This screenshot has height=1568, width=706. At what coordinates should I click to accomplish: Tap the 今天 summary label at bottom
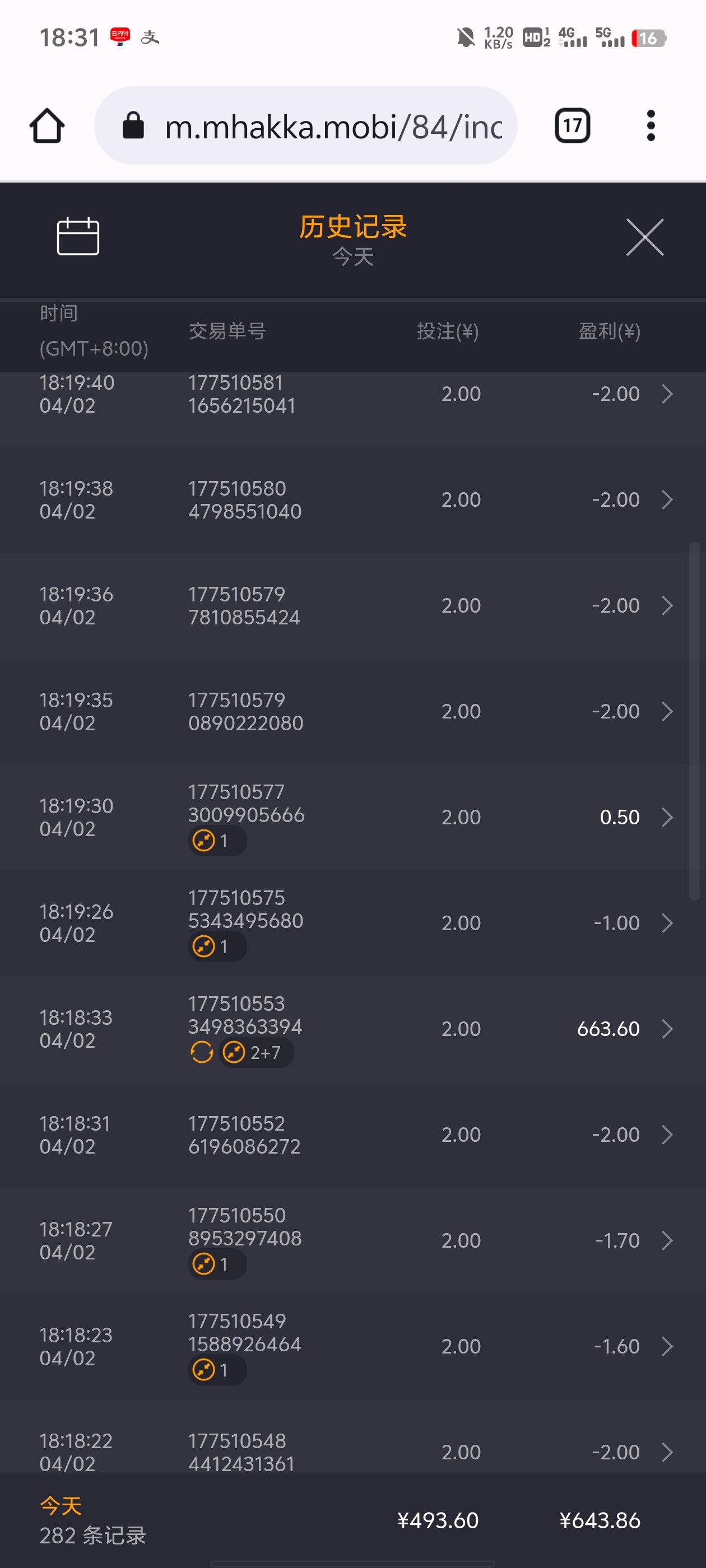[x=61, y=1506]
